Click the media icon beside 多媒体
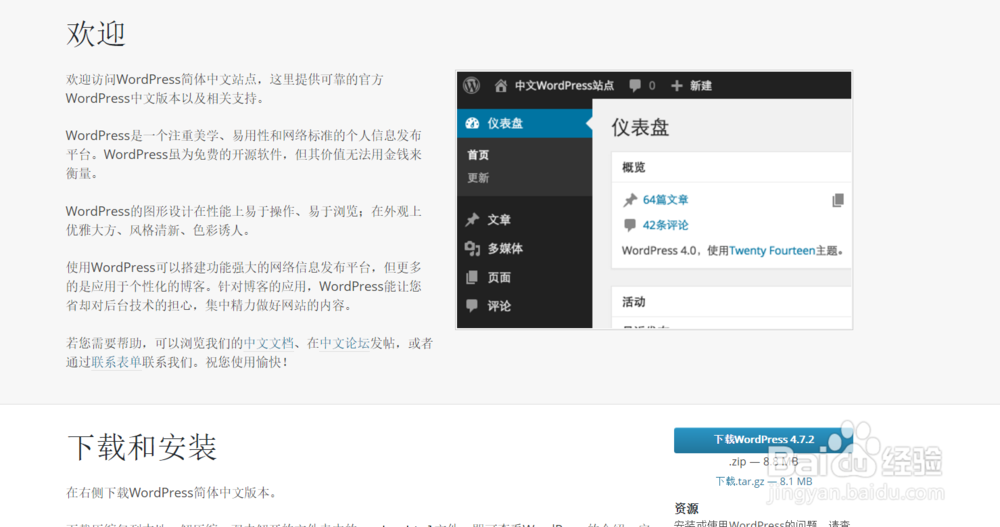The width and height of the screenshot is (1000, 527). coord(472,248)
